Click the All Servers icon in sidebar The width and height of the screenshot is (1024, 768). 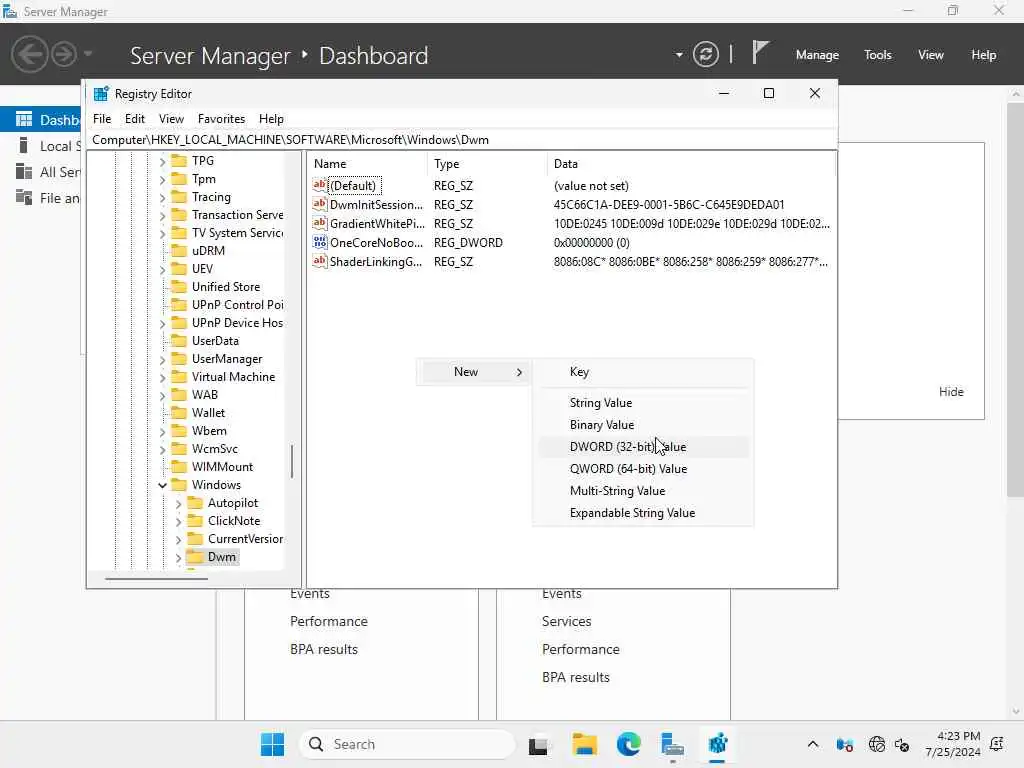(x=24, y=171)
